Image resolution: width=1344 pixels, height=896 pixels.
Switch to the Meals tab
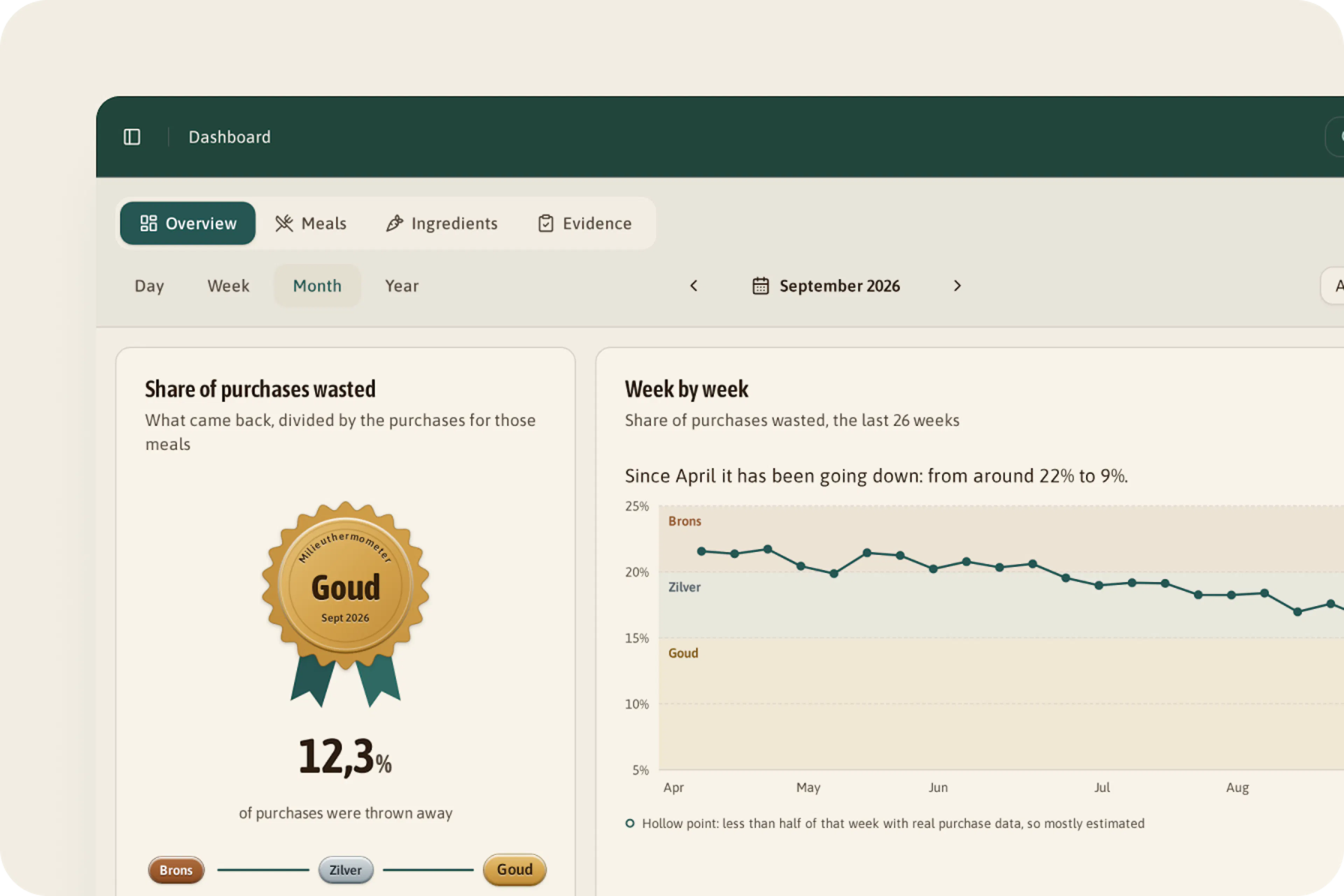[x=311, y=223]
